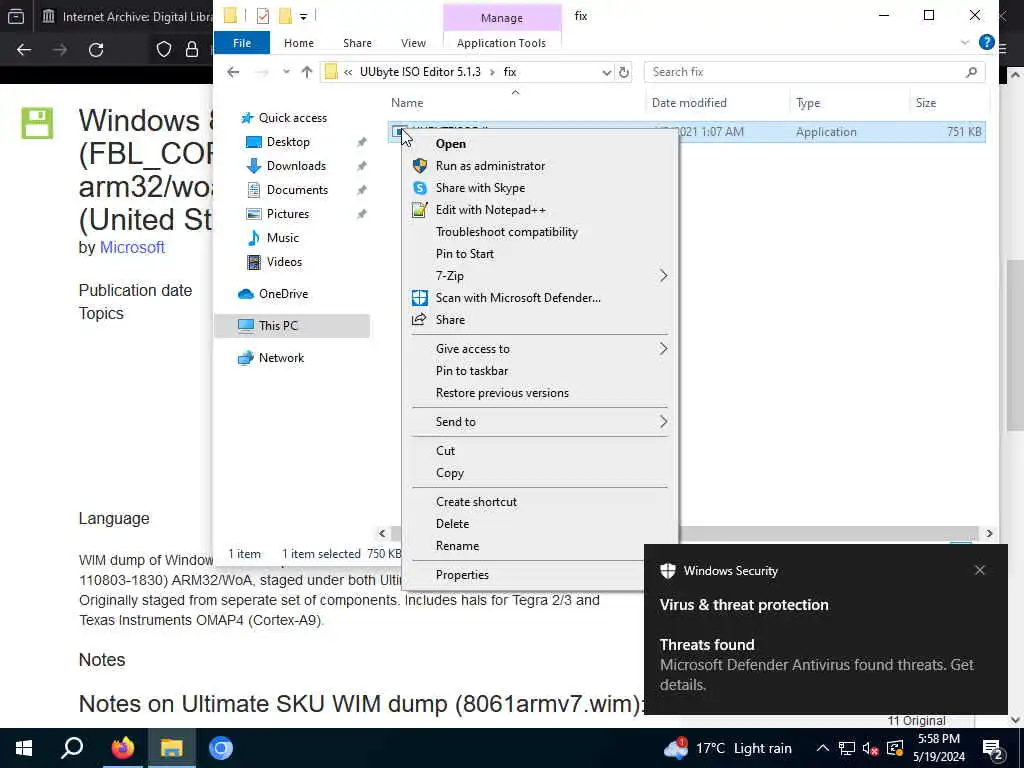Choose Edit with Notepad++
This screenshot has width=1024, height=768.
point(490,210)
